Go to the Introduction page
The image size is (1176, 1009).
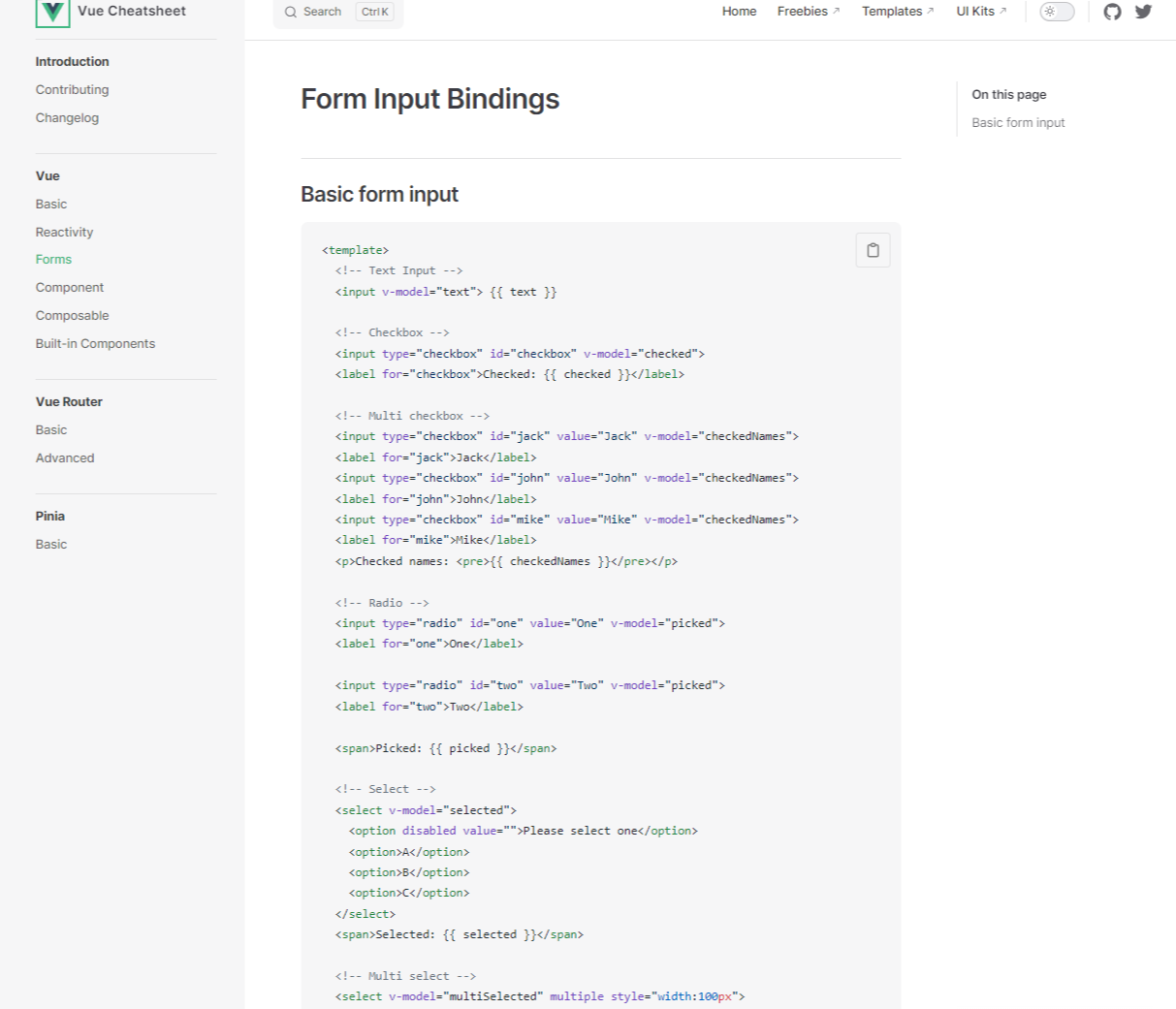(73, 61)
